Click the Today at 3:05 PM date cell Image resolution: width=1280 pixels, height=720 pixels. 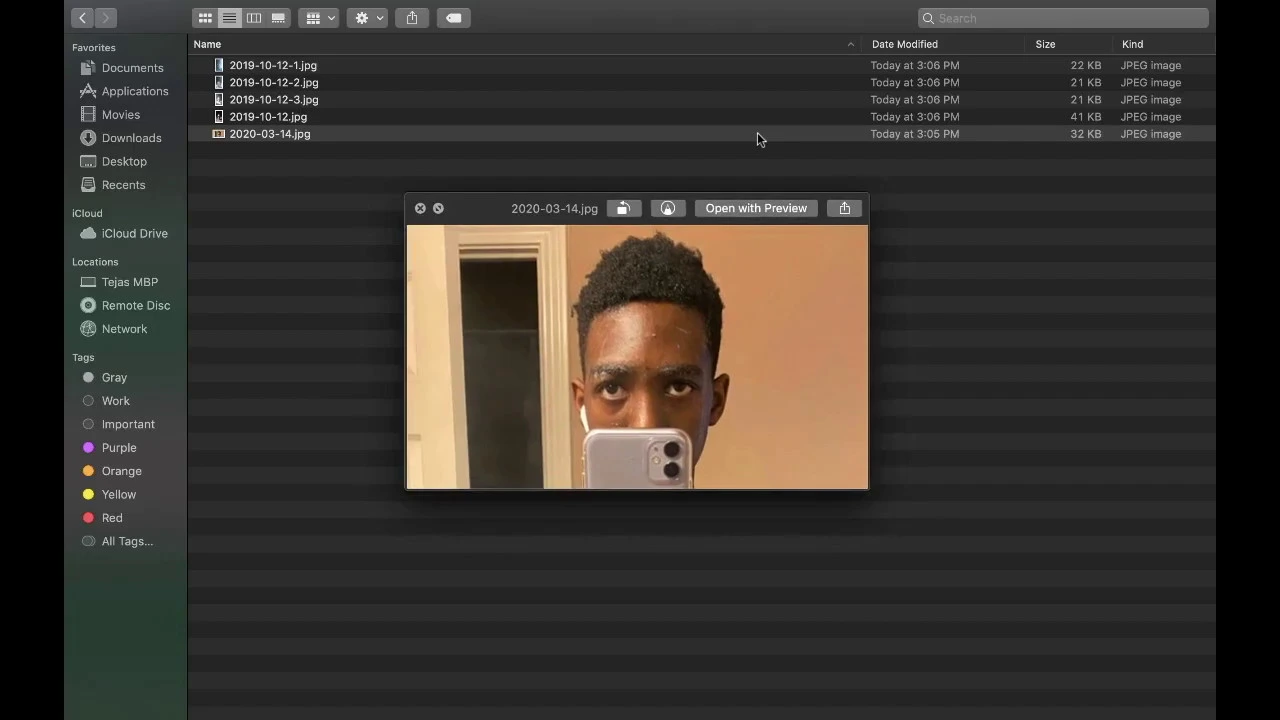click(x=915, y=133)
